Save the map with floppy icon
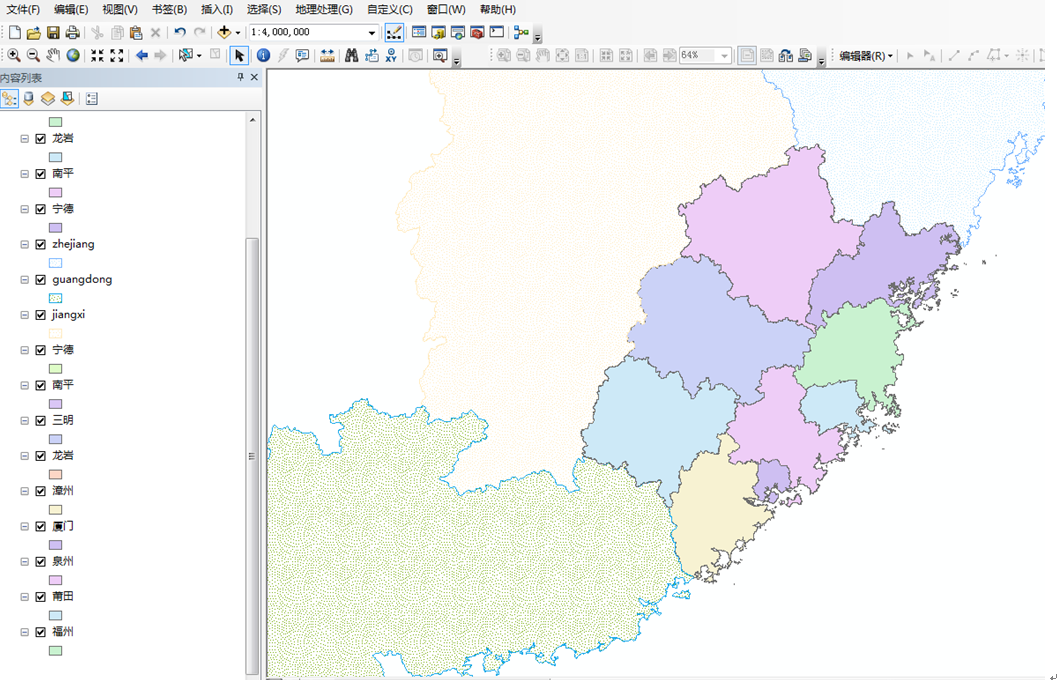The height and width of the screenshot is (680, 1058). (53, 32)
